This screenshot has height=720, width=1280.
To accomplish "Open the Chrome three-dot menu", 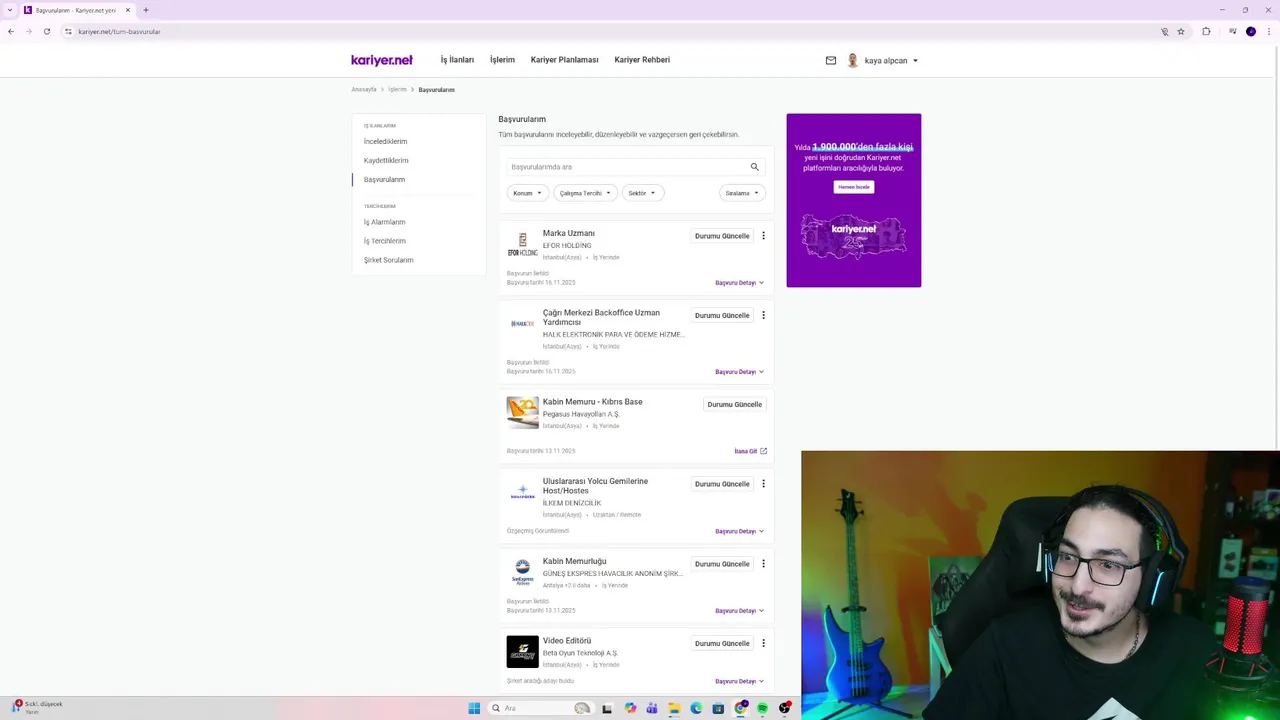I will (1269, 31).
